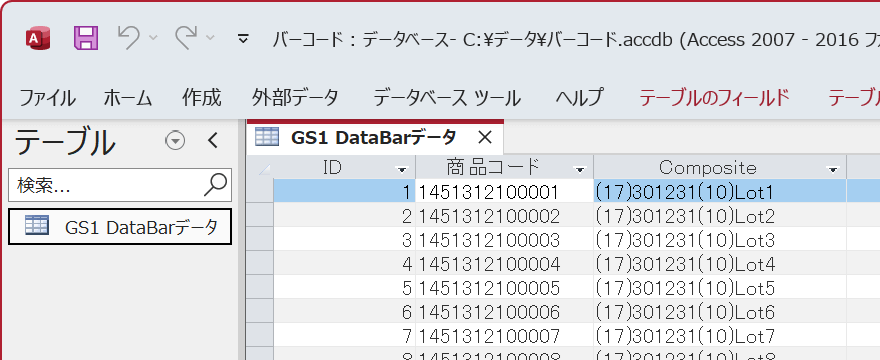Customize the Quick Access Toolbar dropdown
Viewport: 880px width, 360px height.
tap(243, 39)
